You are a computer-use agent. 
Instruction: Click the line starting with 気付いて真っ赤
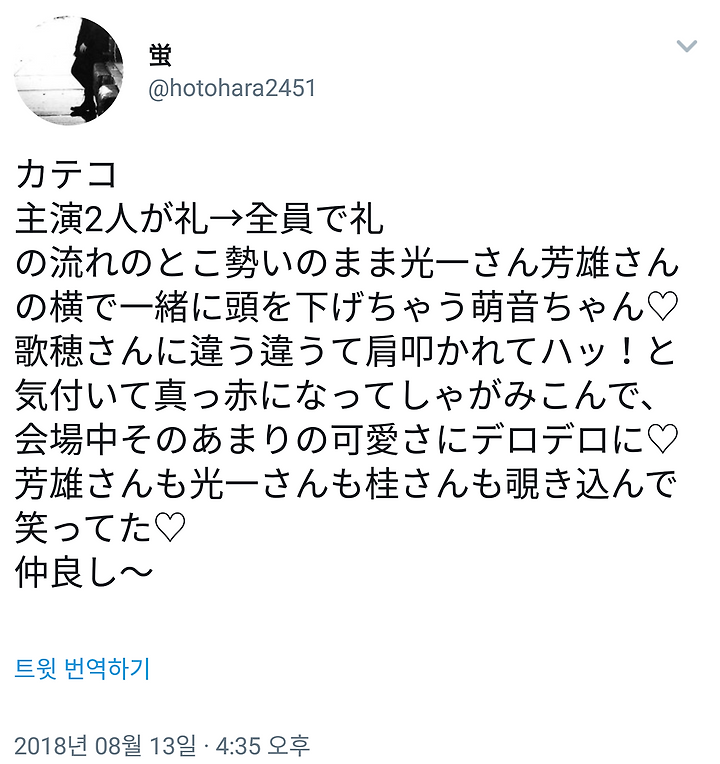(x=336, y=394)
